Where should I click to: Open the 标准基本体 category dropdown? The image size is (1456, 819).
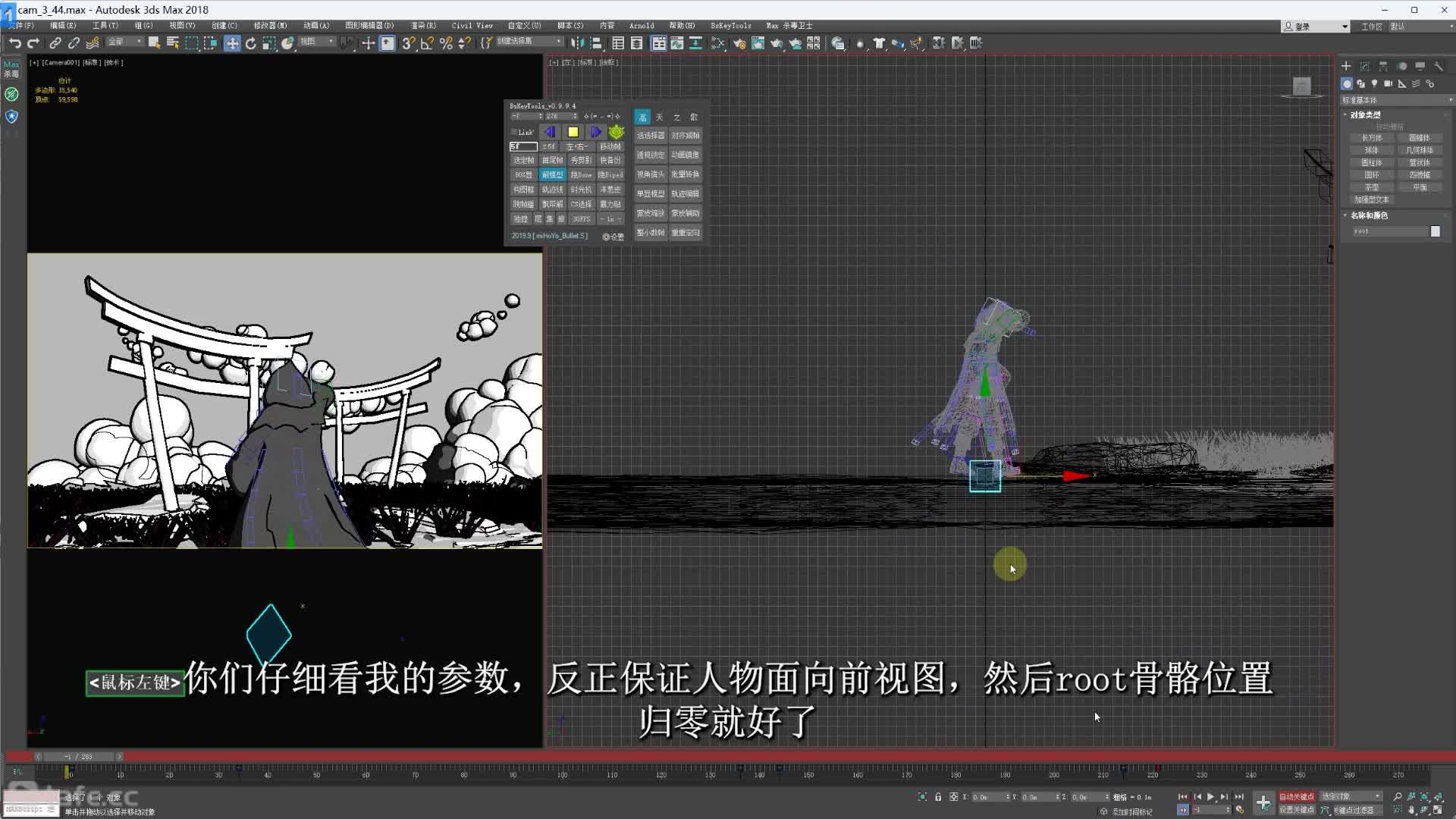click(x=1397, y=100)
